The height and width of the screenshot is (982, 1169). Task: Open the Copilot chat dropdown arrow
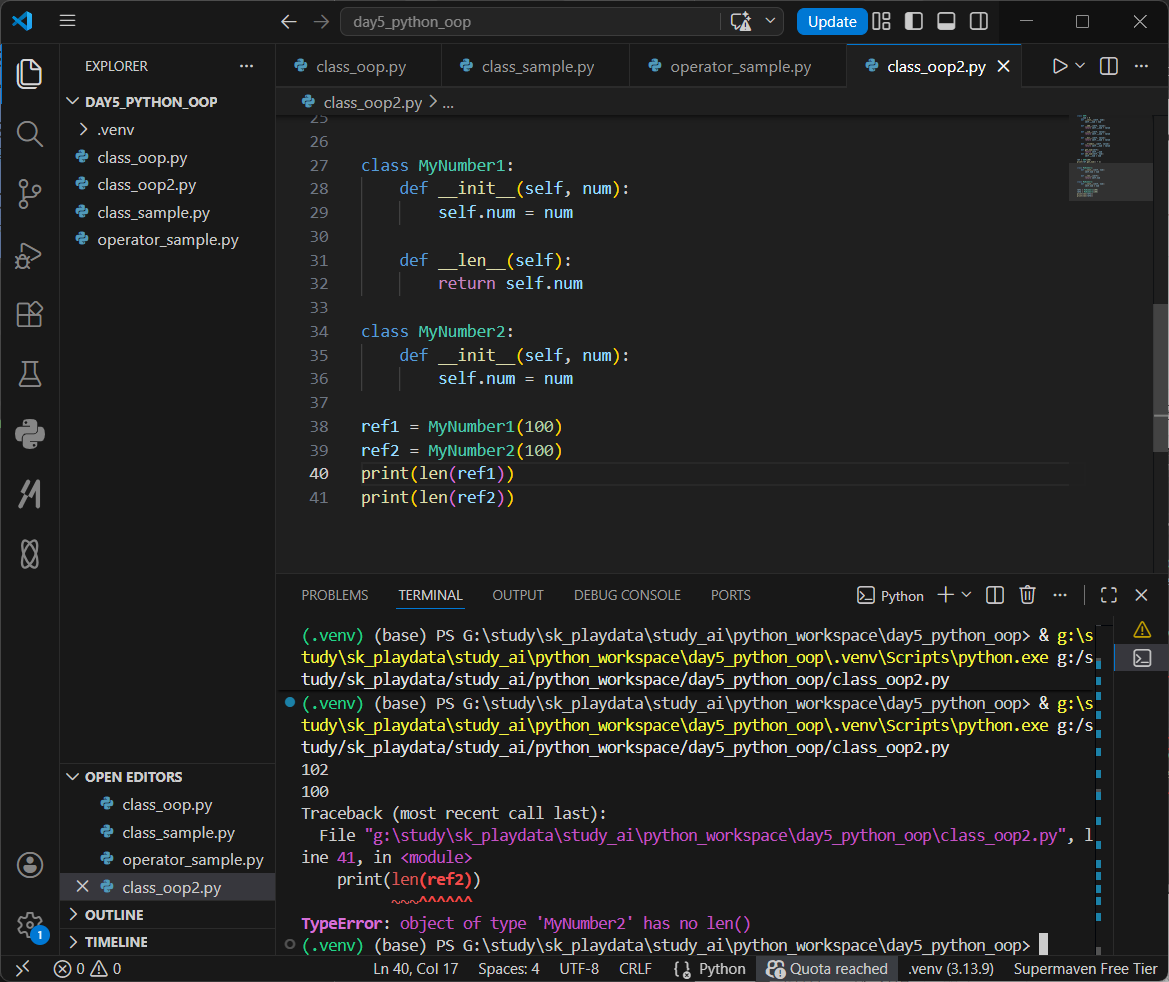[x=771, y=21]
